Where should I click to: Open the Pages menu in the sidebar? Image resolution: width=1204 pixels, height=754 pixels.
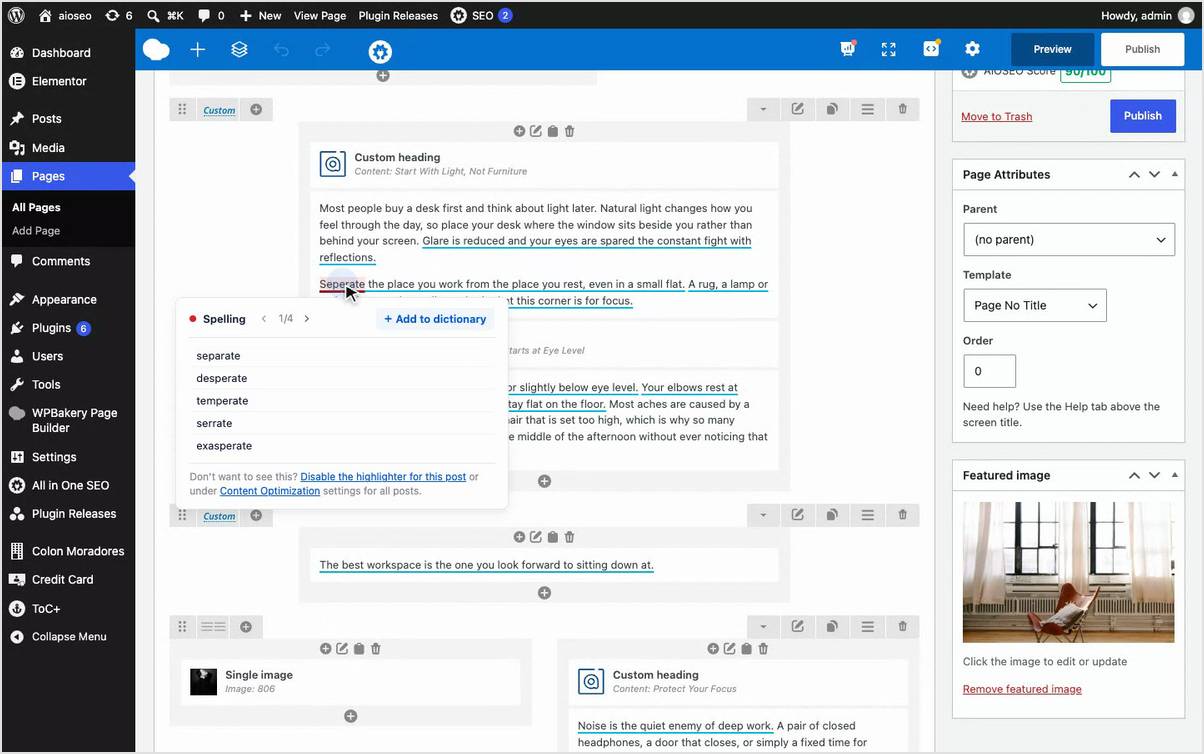pyautogui.click(x=68, y=176)
